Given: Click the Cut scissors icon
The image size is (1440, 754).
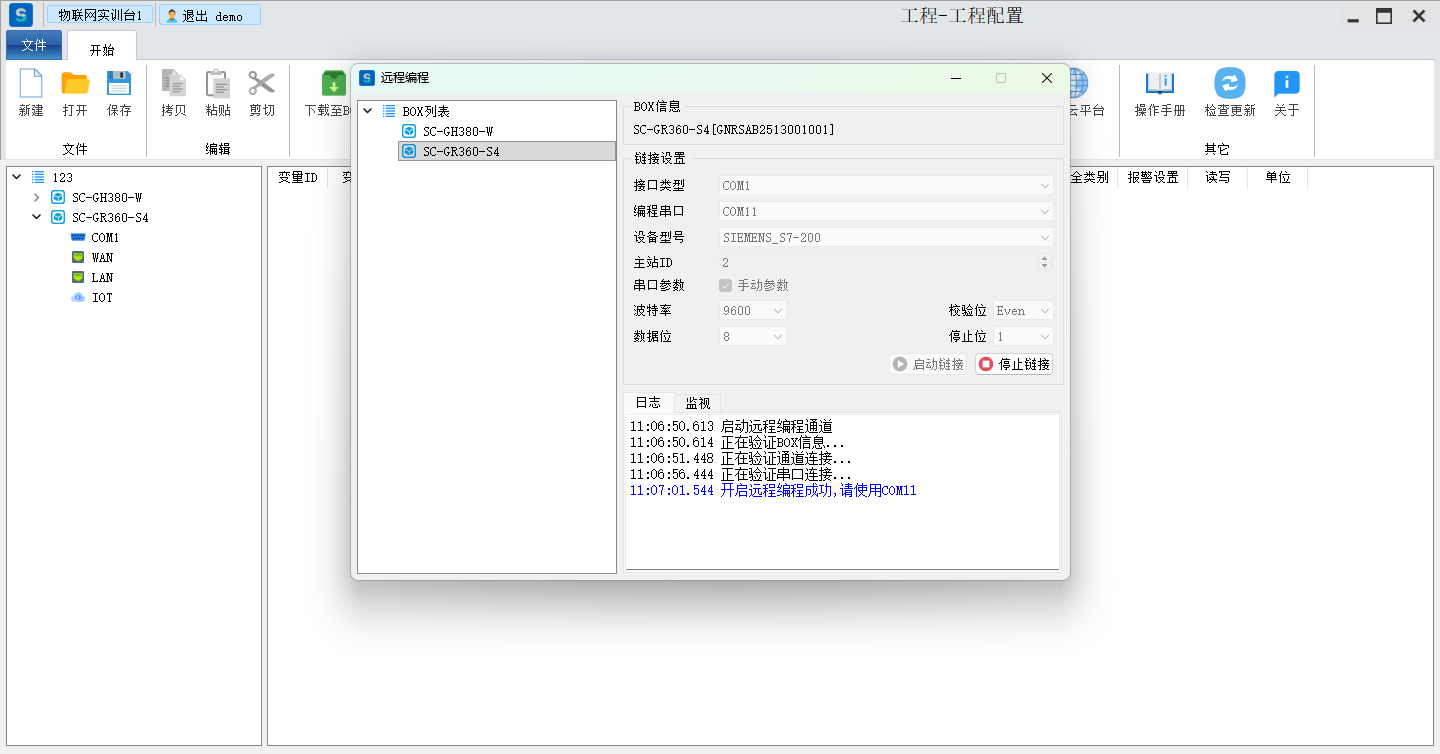Looking at the screenshot, I should 261,84.
